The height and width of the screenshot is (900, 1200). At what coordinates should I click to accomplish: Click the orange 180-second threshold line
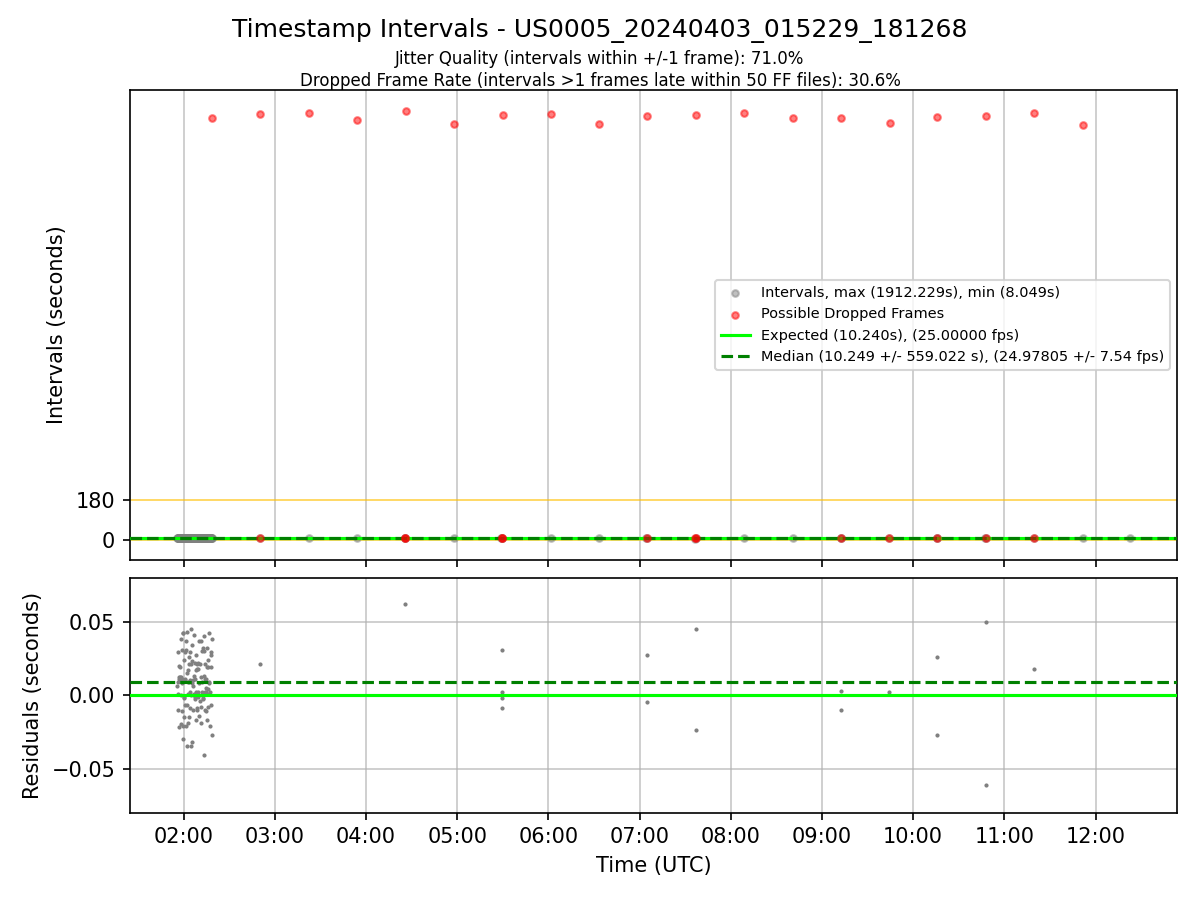(653, 500)
